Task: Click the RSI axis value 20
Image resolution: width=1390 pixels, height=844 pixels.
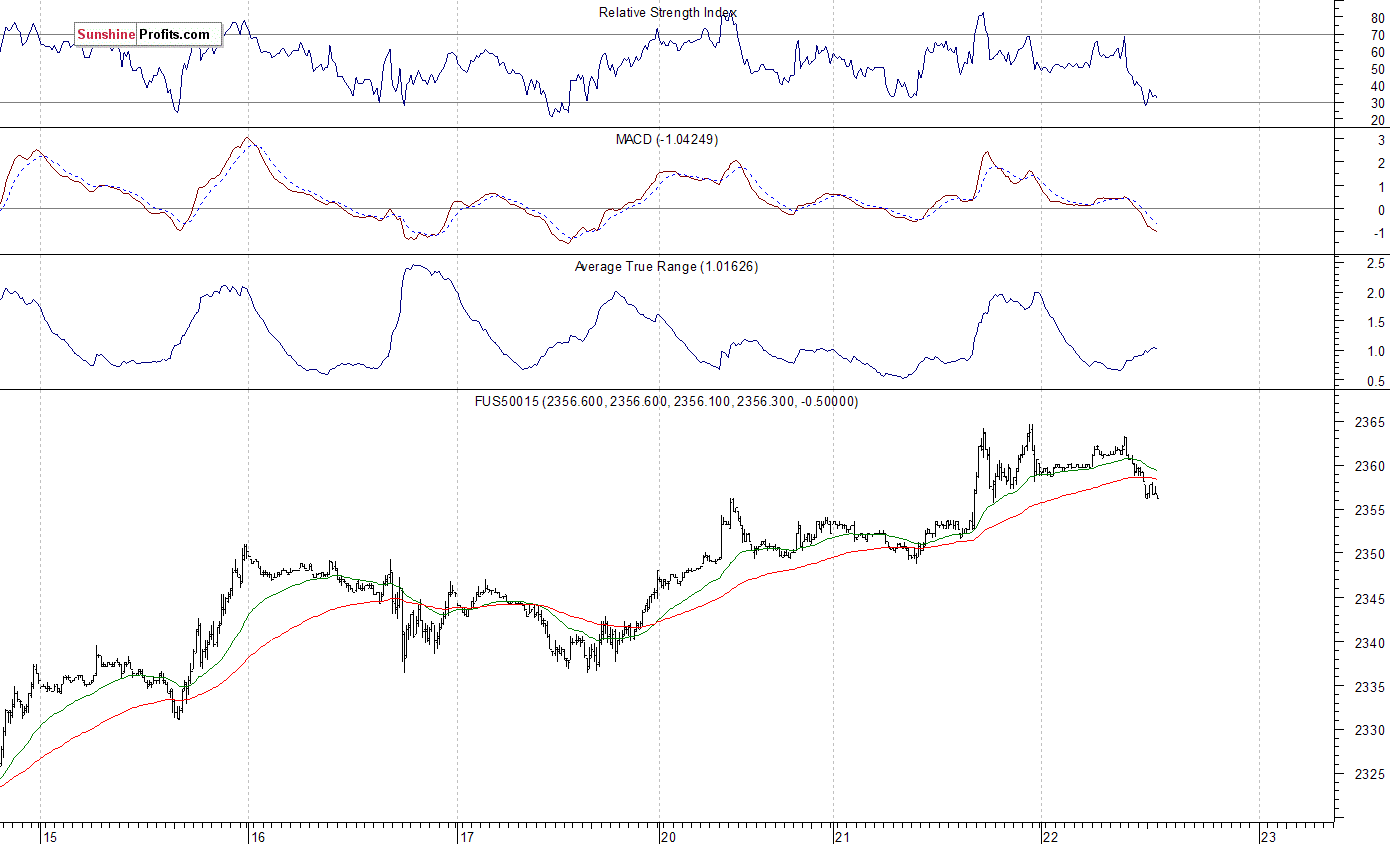Action: (1377, 120)
